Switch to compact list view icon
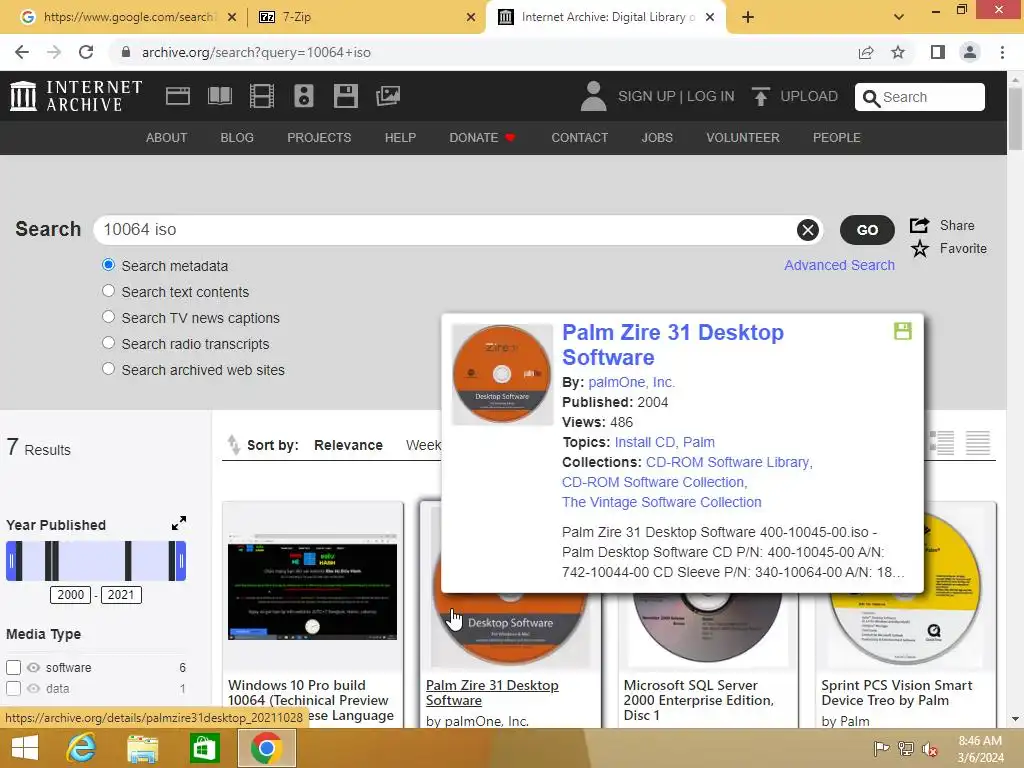This screenshot has height=768, width=1024. coord(978,443)
